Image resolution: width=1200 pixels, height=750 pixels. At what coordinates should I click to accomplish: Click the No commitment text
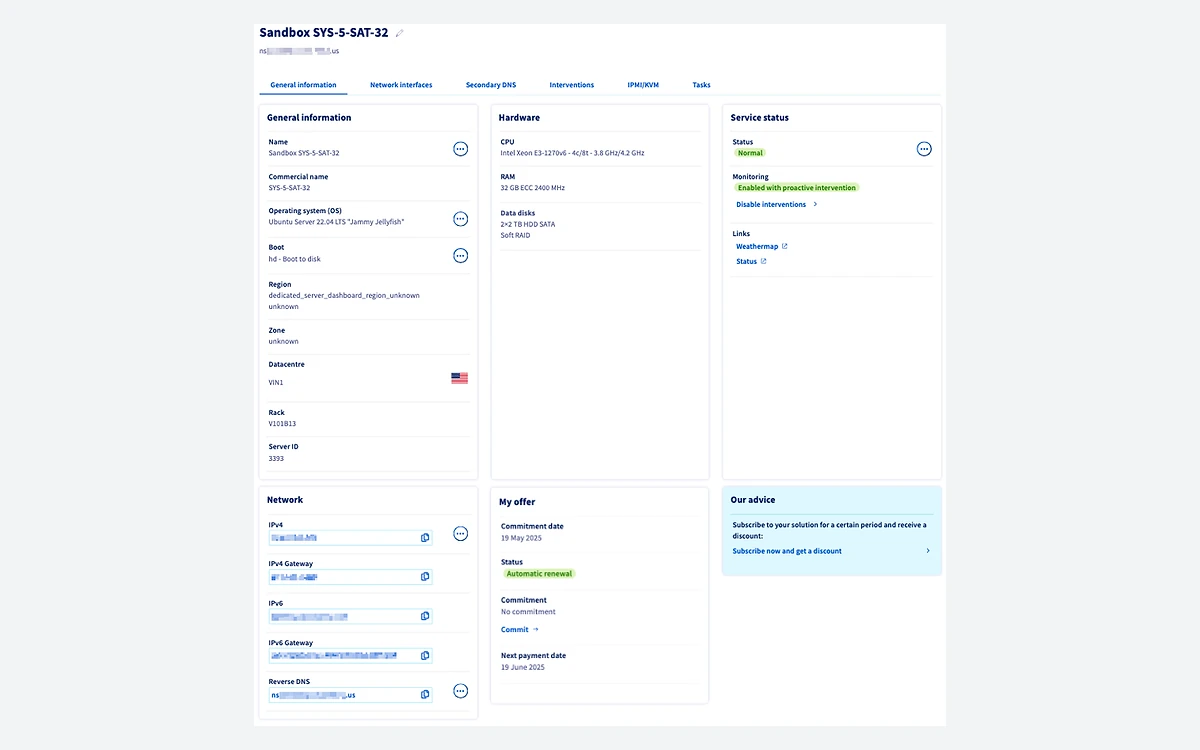pos(528,612)
